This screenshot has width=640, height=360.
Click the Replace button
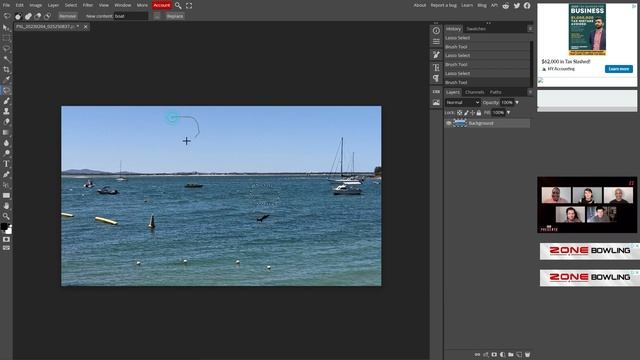click(x=175, y=16)
